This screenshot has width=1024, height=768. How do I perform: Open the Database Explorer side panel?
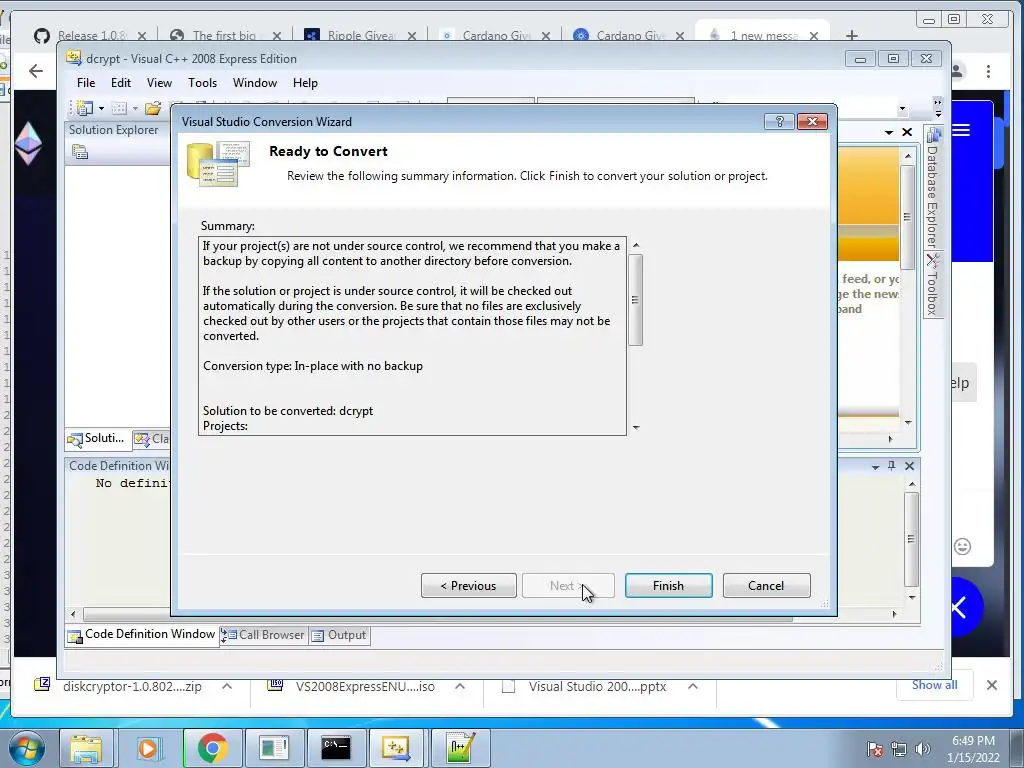click(933, 187)
